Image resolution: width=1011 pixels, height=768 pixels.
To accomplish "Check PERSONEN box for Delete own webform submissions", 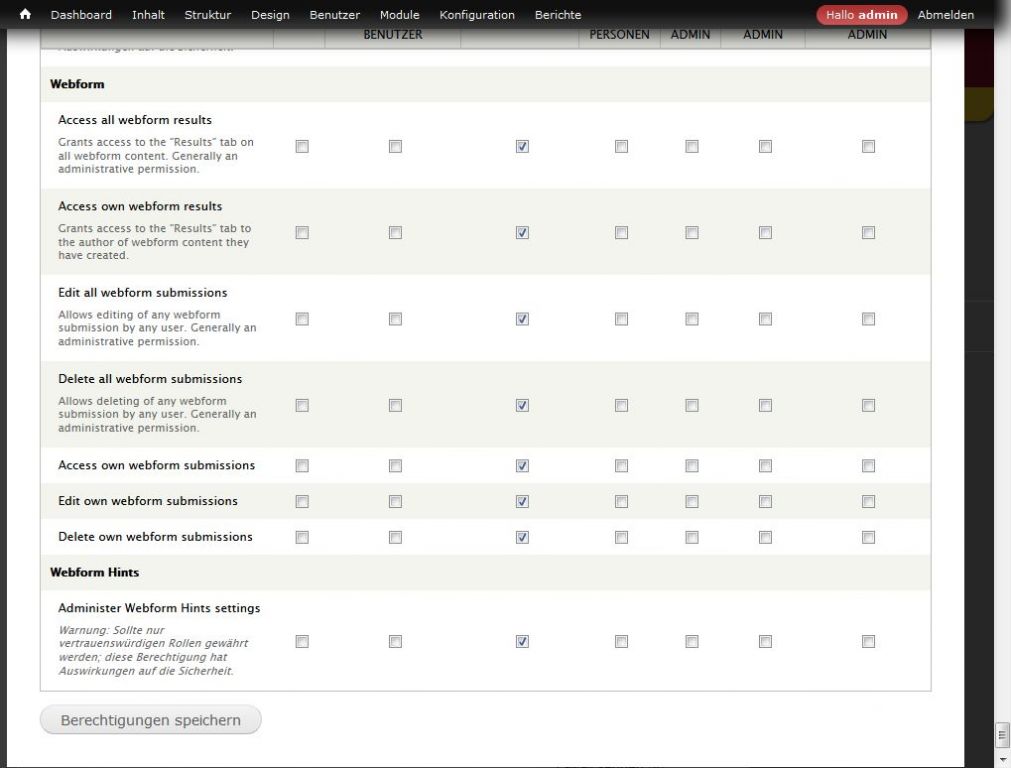I will 621,537.
